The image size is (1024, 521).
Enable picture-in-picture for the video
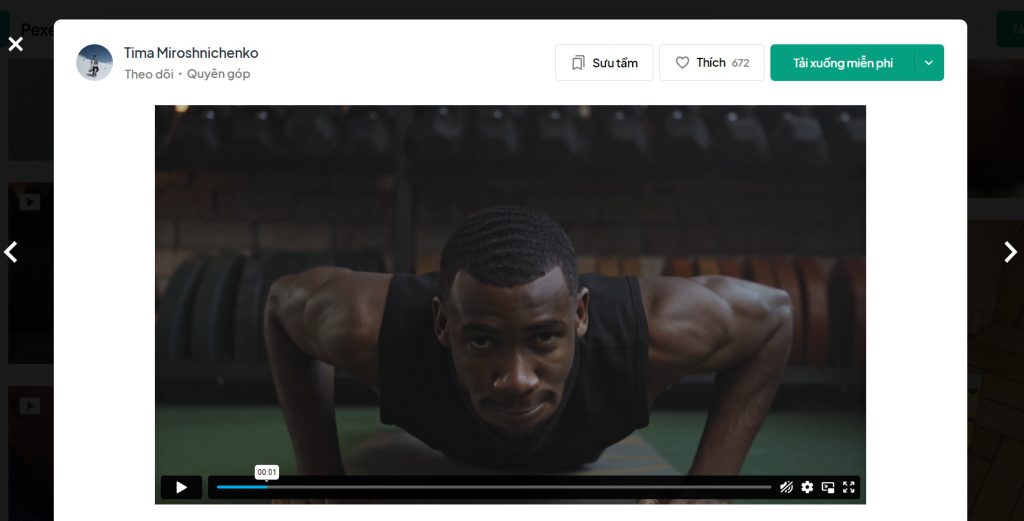828,487
